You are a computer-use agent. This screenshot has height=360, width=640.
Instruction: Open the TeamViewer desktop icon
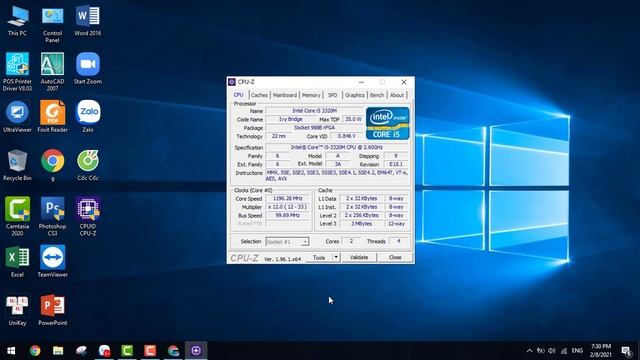click(53, 262)
